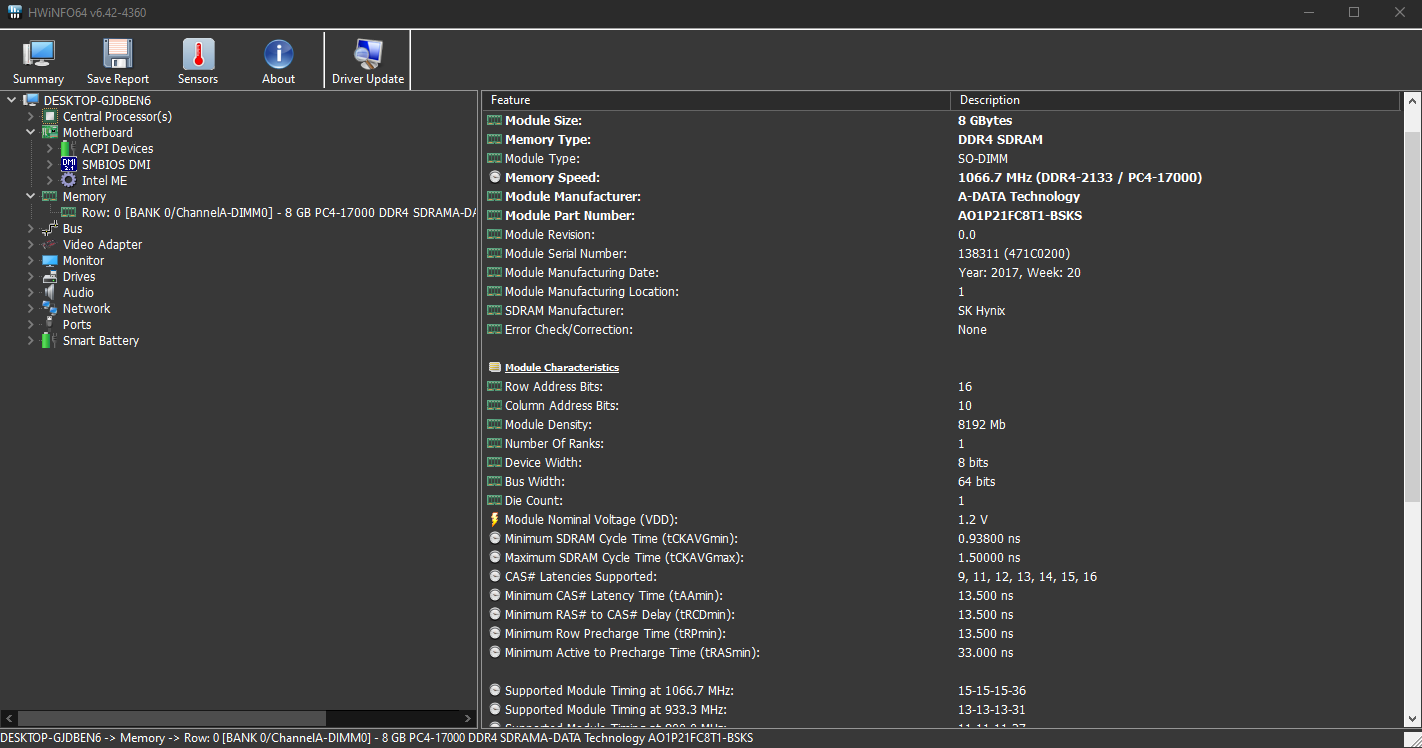Select the Row: 0 memory module entry
Screen dimensions: 1422x748
pos(278,212)
